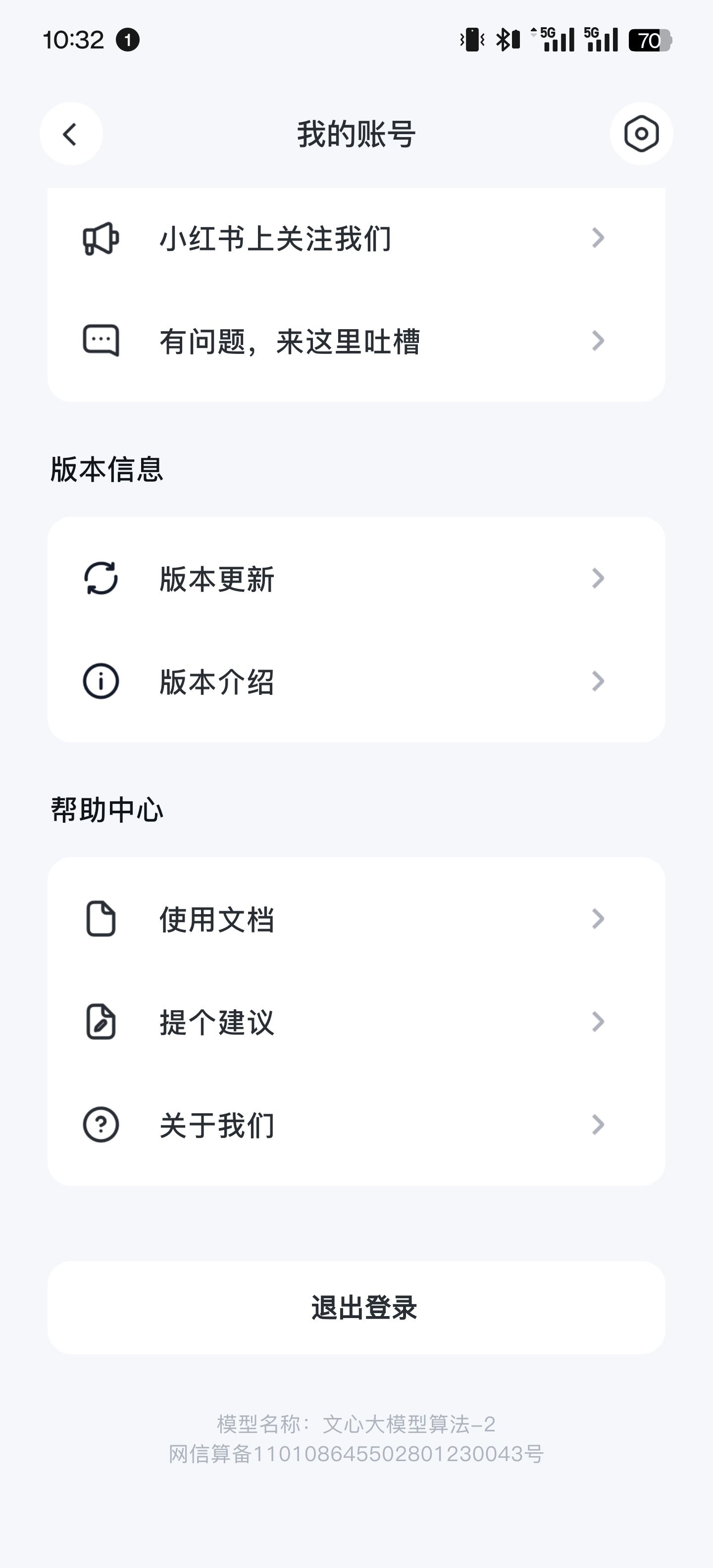Tap the edit-note icon for 提个建议
Viewport: 713px width, 1568px height.
[101, 1022]
